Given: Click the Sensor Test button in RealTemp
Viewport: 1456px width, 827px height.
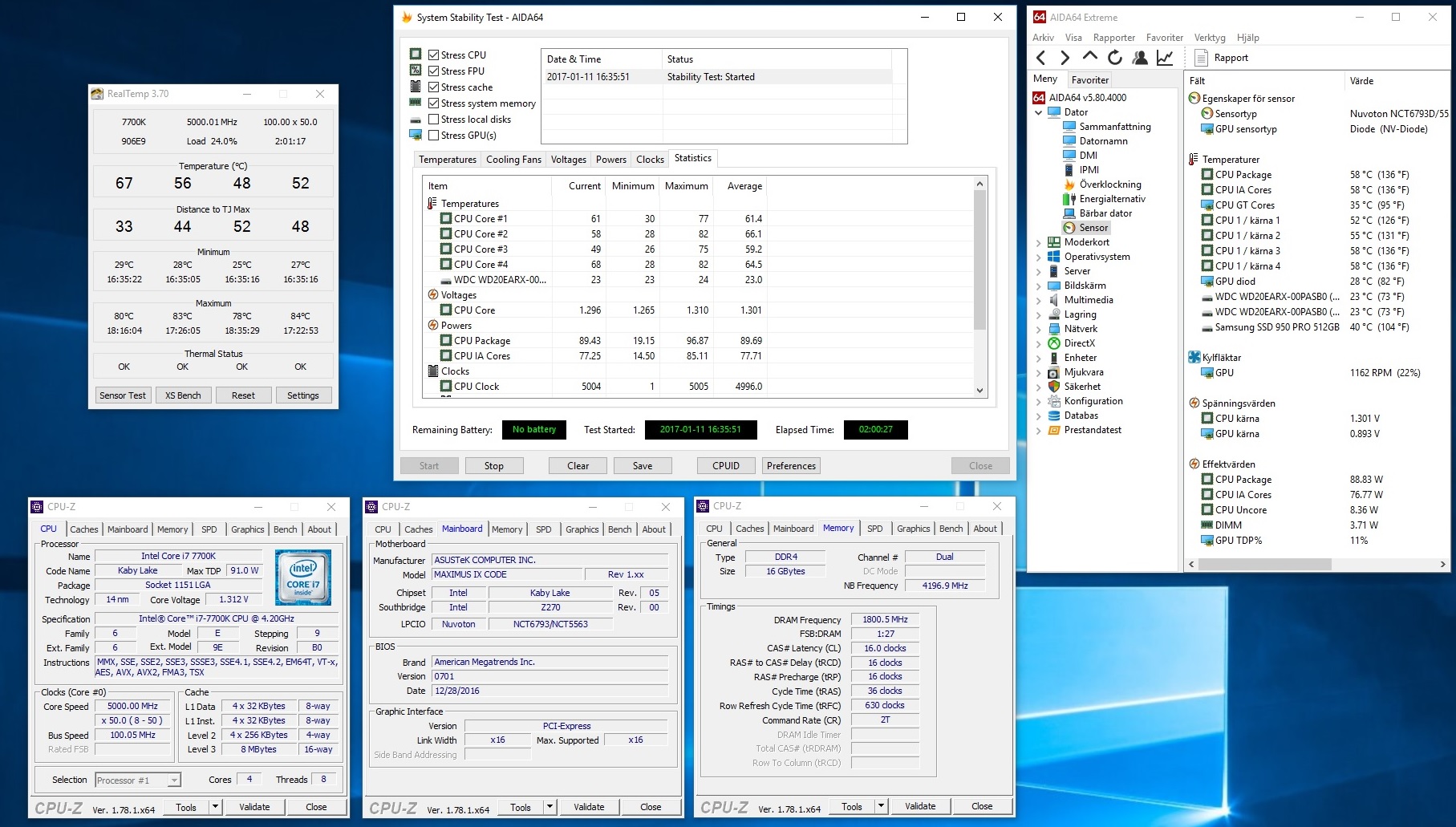Looking at the screenshot, I should coord(123,395).
